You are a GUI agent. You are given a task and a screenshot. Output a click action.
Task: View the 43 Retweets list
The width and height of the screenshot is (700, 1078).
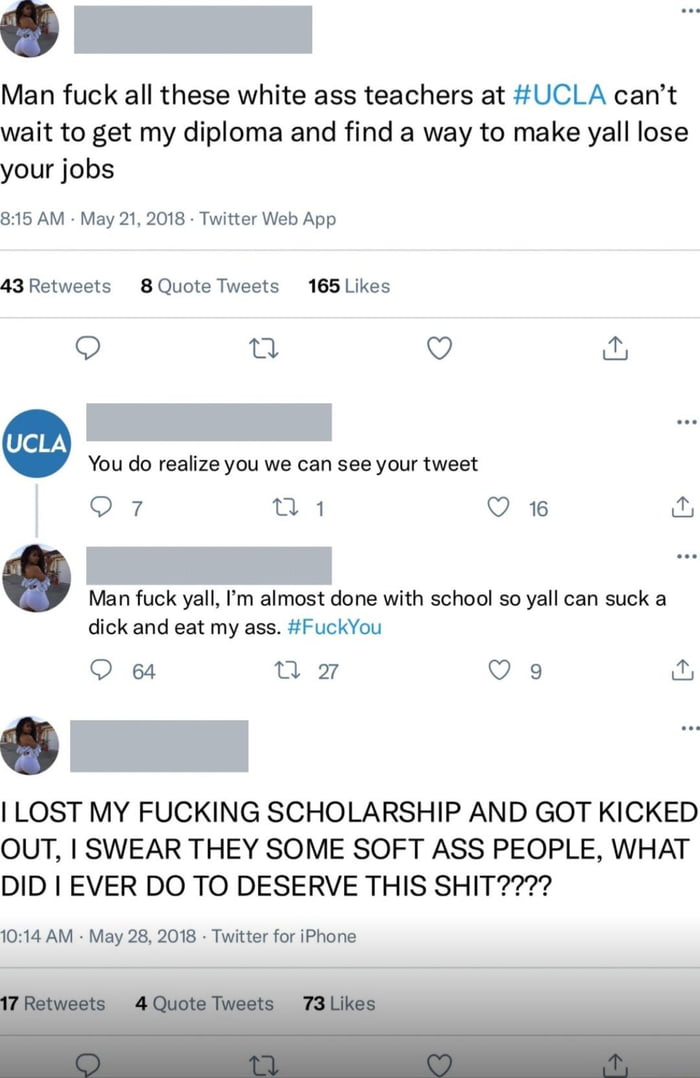[x=55, y=286]
